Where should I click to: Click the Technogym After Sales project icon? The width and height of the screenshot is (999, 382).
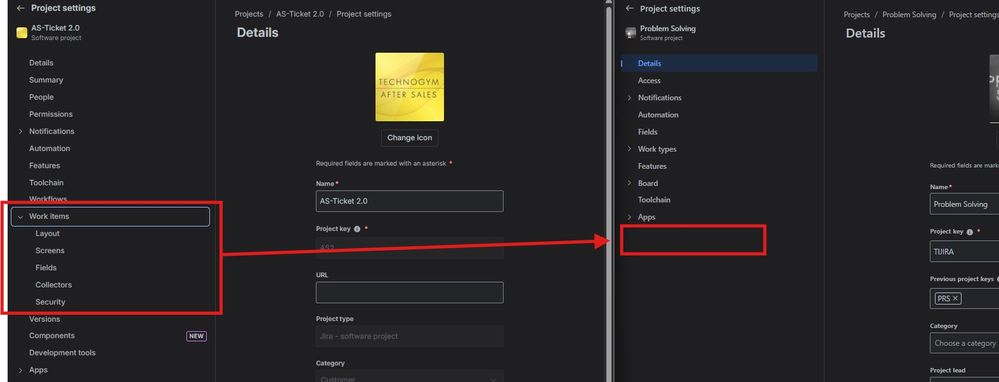pyautogui.click(x=410, y=87)
